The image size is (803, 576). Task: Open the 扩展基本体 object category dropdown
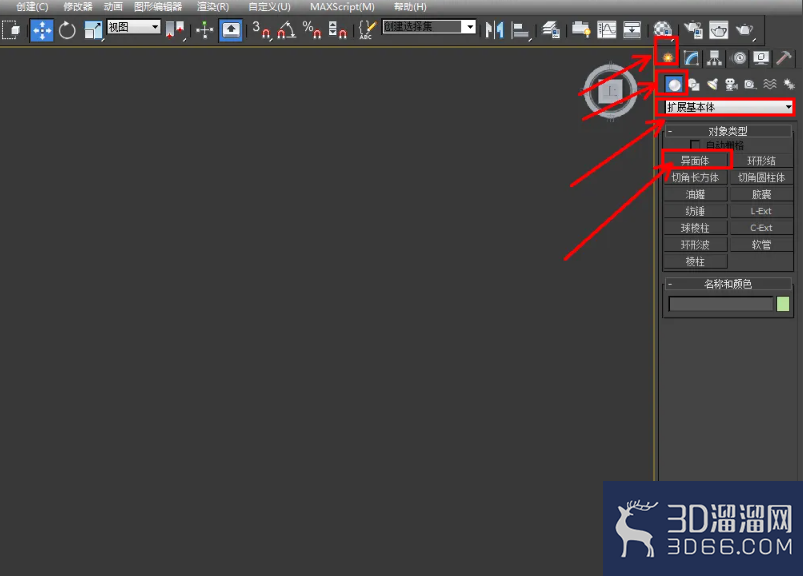[729, 107]
